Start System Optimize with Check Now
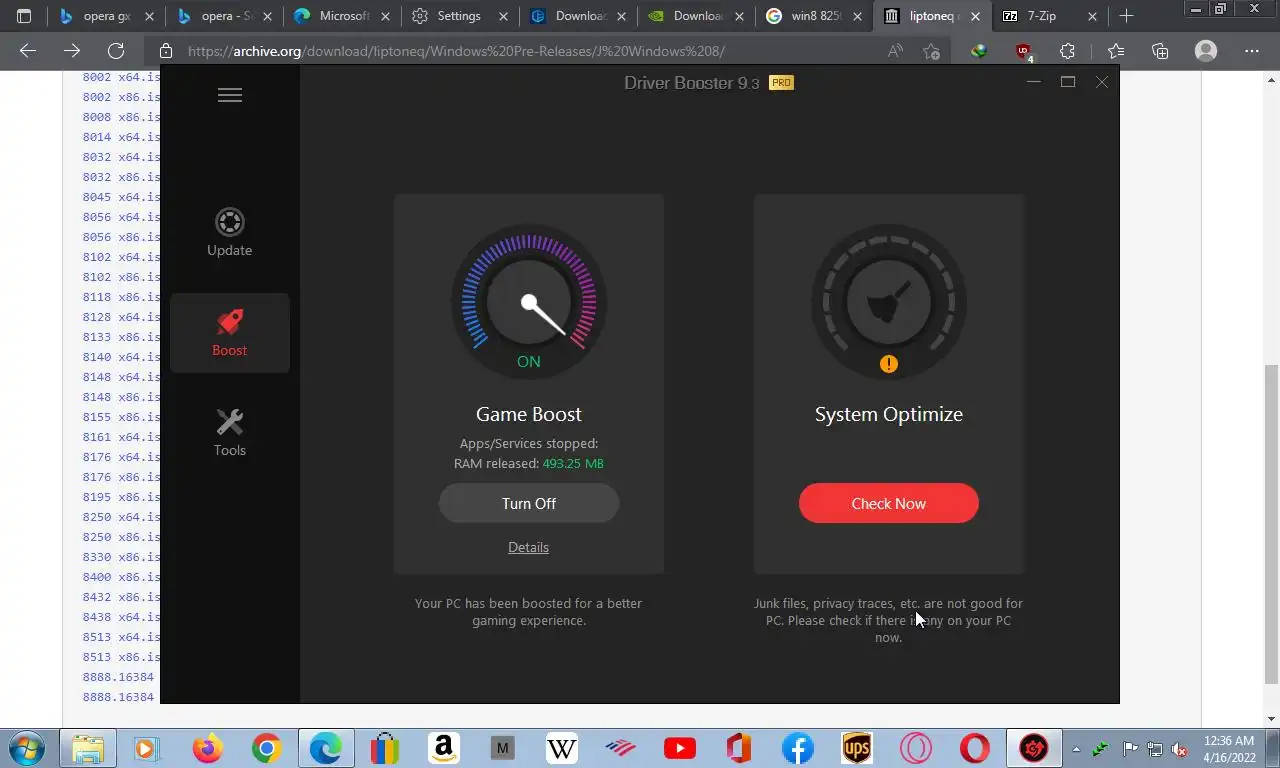The image size is (1280, 768). 889,503
